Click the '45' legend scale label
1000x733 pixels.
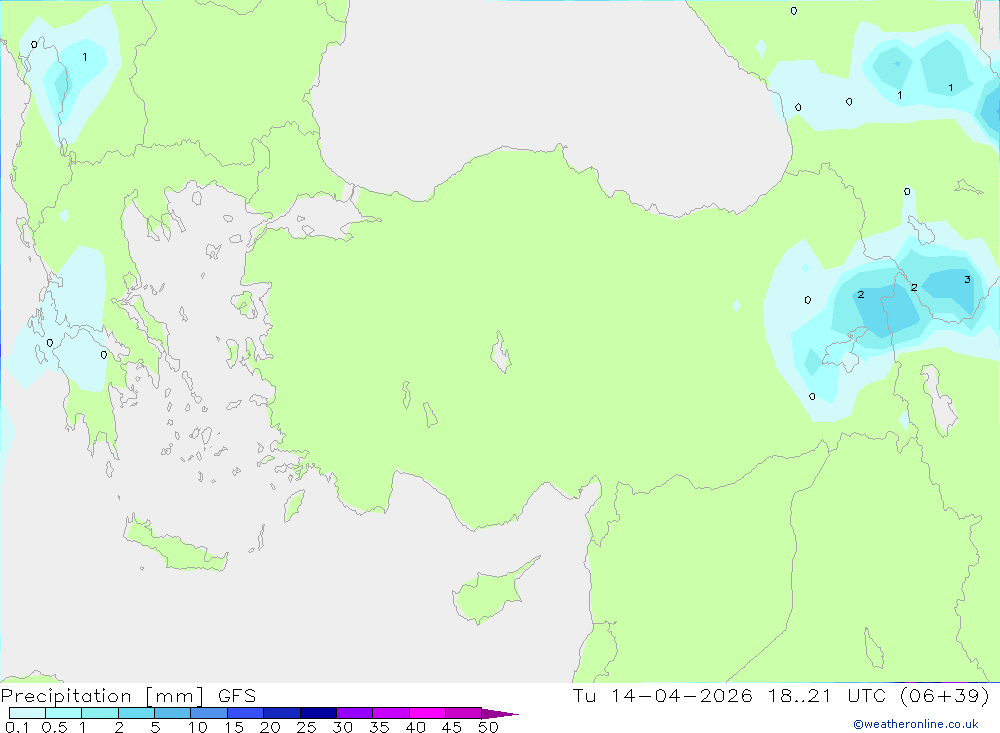(x=452, y=727)
